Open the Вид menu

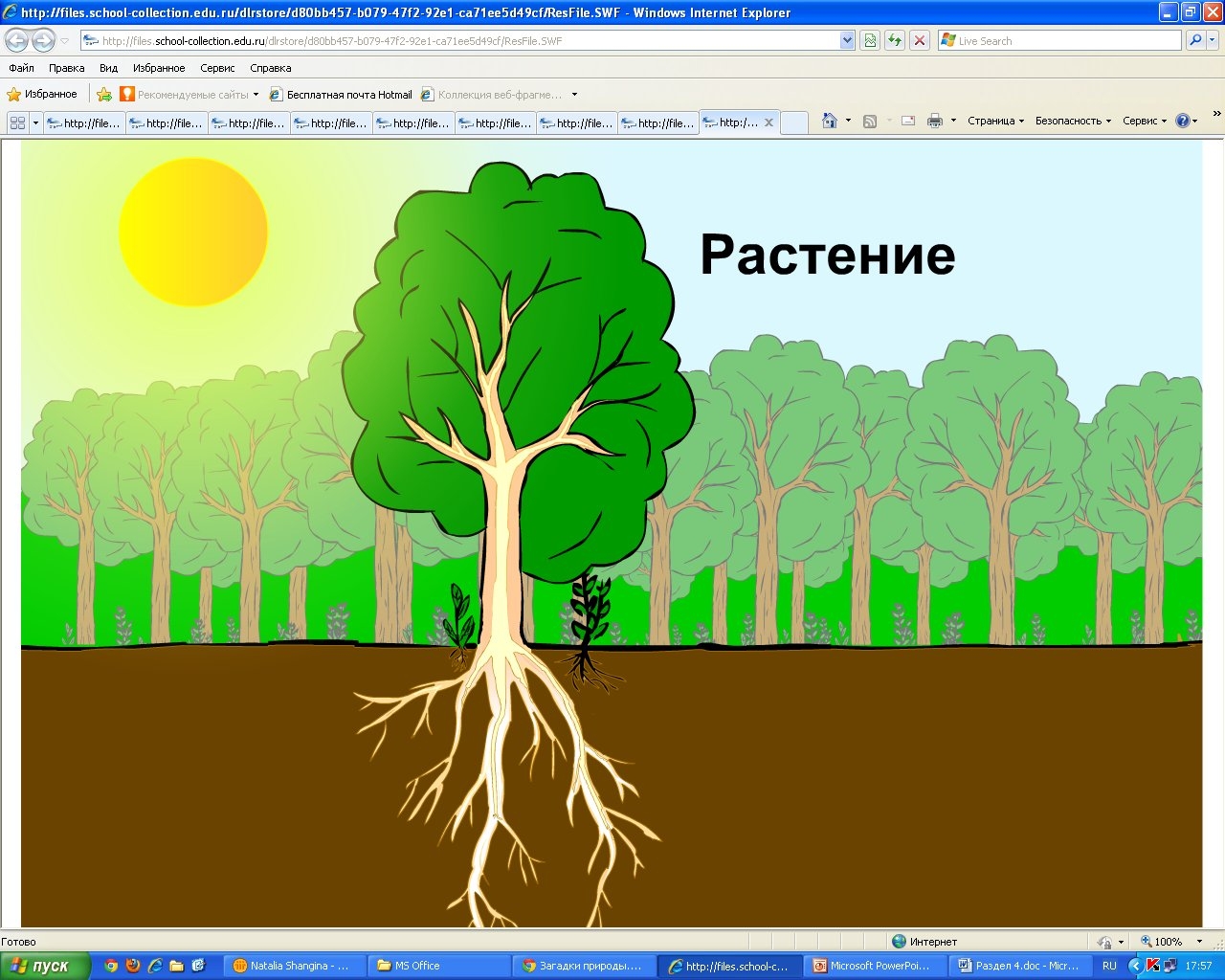coord(108,68)
